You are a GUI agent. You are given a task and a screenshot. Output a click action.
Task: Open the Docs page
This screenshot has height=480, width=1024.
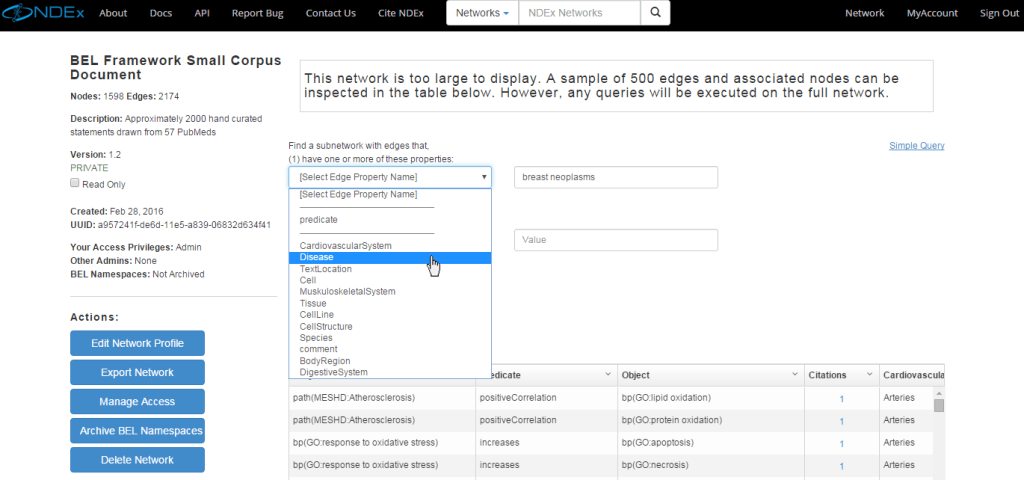point(161,13)
